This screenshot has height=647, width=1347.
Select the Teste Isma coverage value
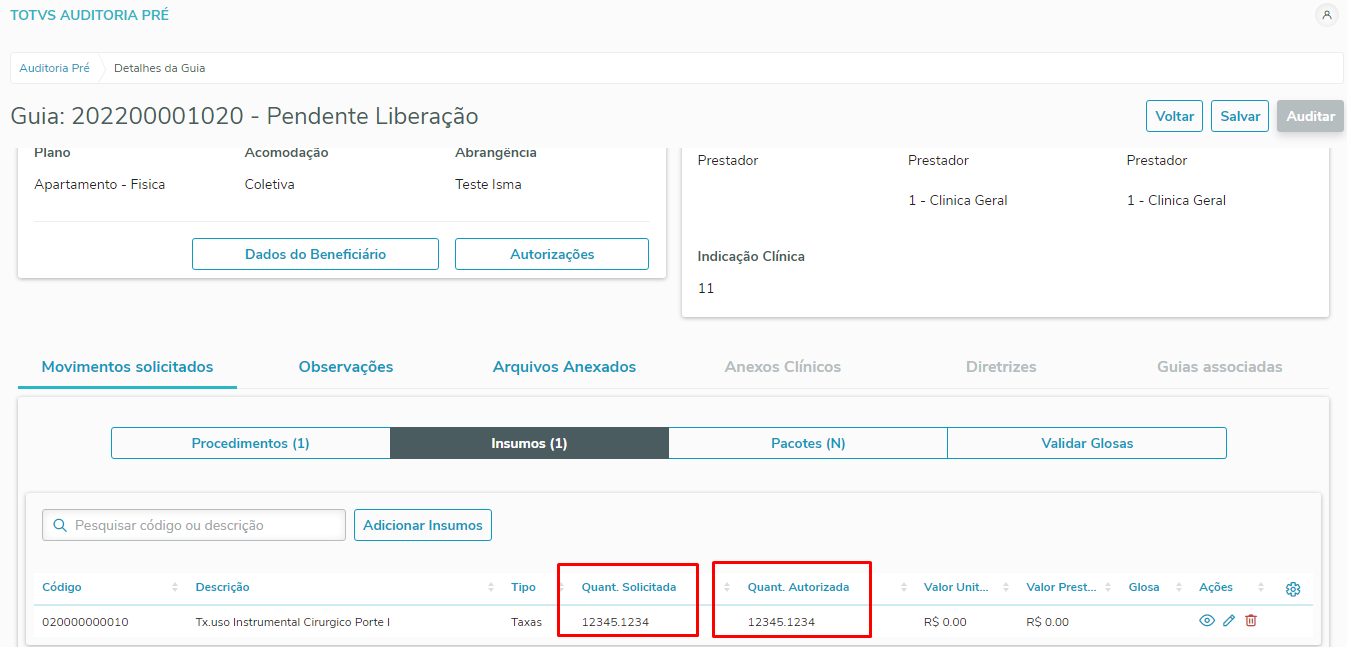pyautogui.click(x=488, y=184)
